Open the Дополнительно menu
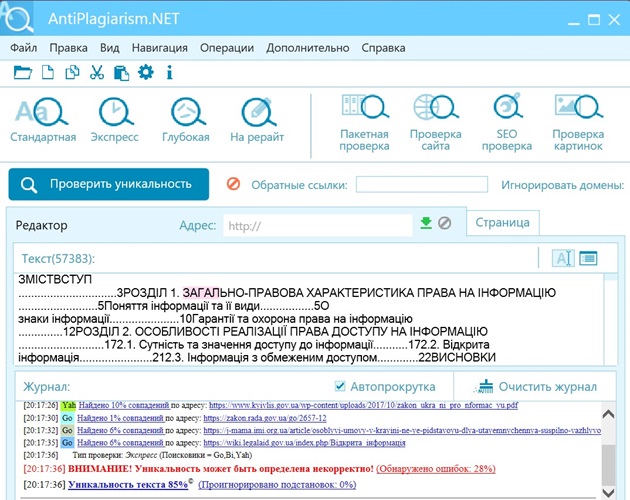The image size is (630, 500). (x=307, y=48)
